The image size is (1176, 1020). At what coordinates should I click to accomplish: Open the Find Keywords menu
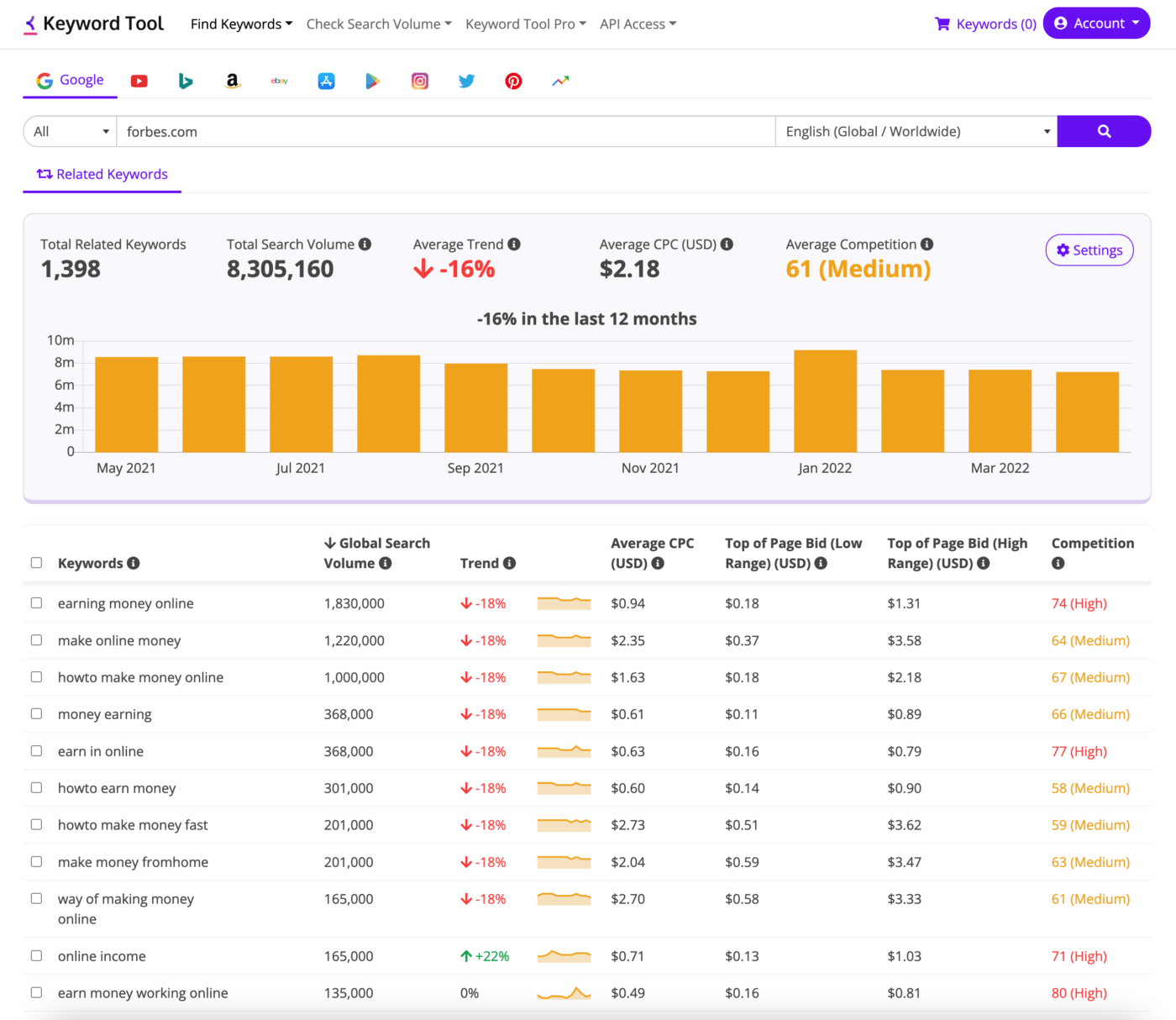click(x=241, y=24)
